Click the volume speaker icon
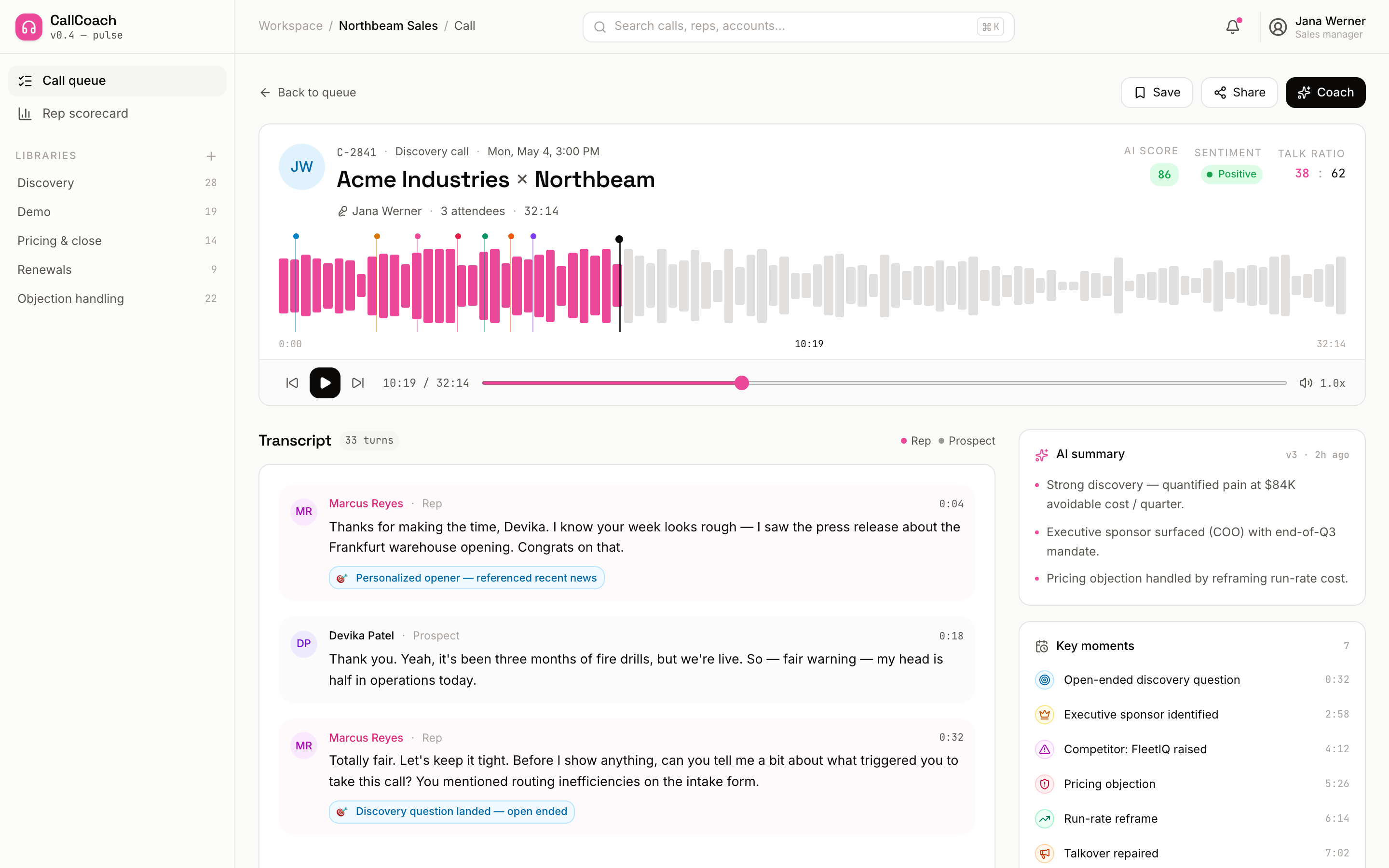Image resolution: width=1389 pixels, height=868 pixels. point(1305,383)
